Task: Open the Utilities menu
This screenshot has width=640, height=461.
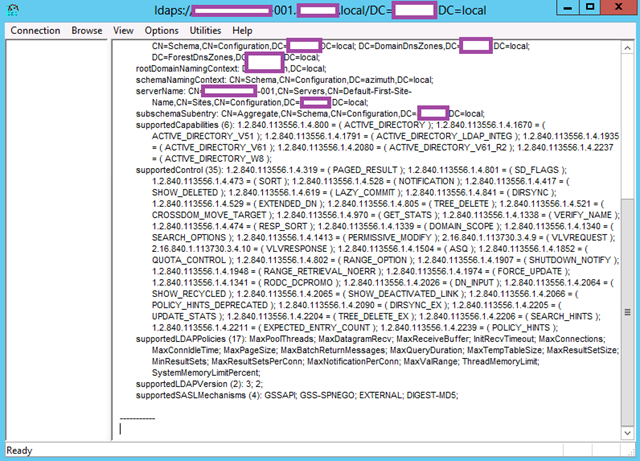Action: coord(205,31)
